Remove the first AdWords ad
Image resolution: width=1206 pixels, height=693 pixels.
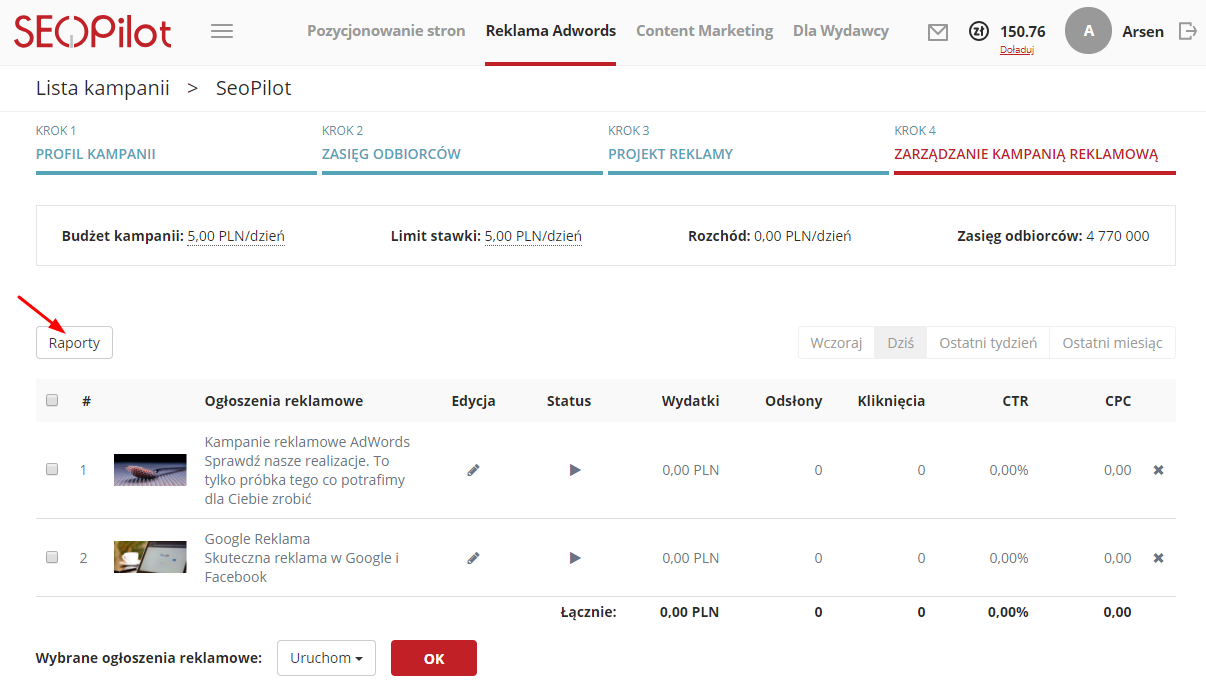(1158, 470)
